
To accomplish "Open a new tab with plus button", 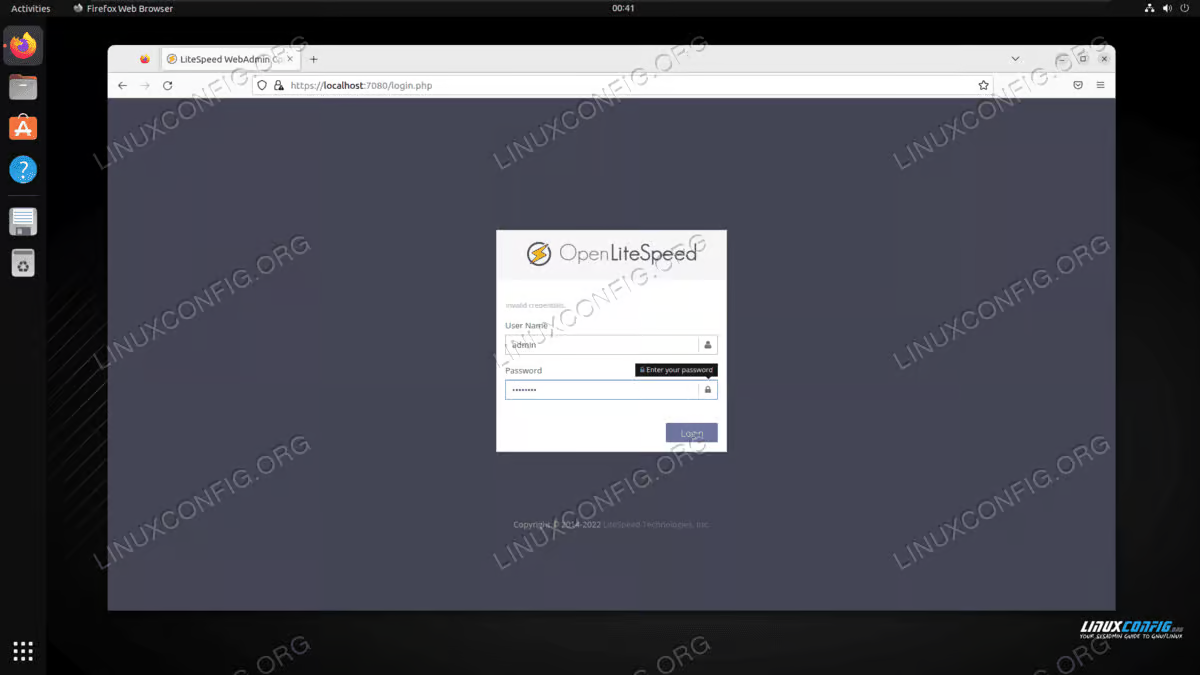I will [x=313, y=59].
